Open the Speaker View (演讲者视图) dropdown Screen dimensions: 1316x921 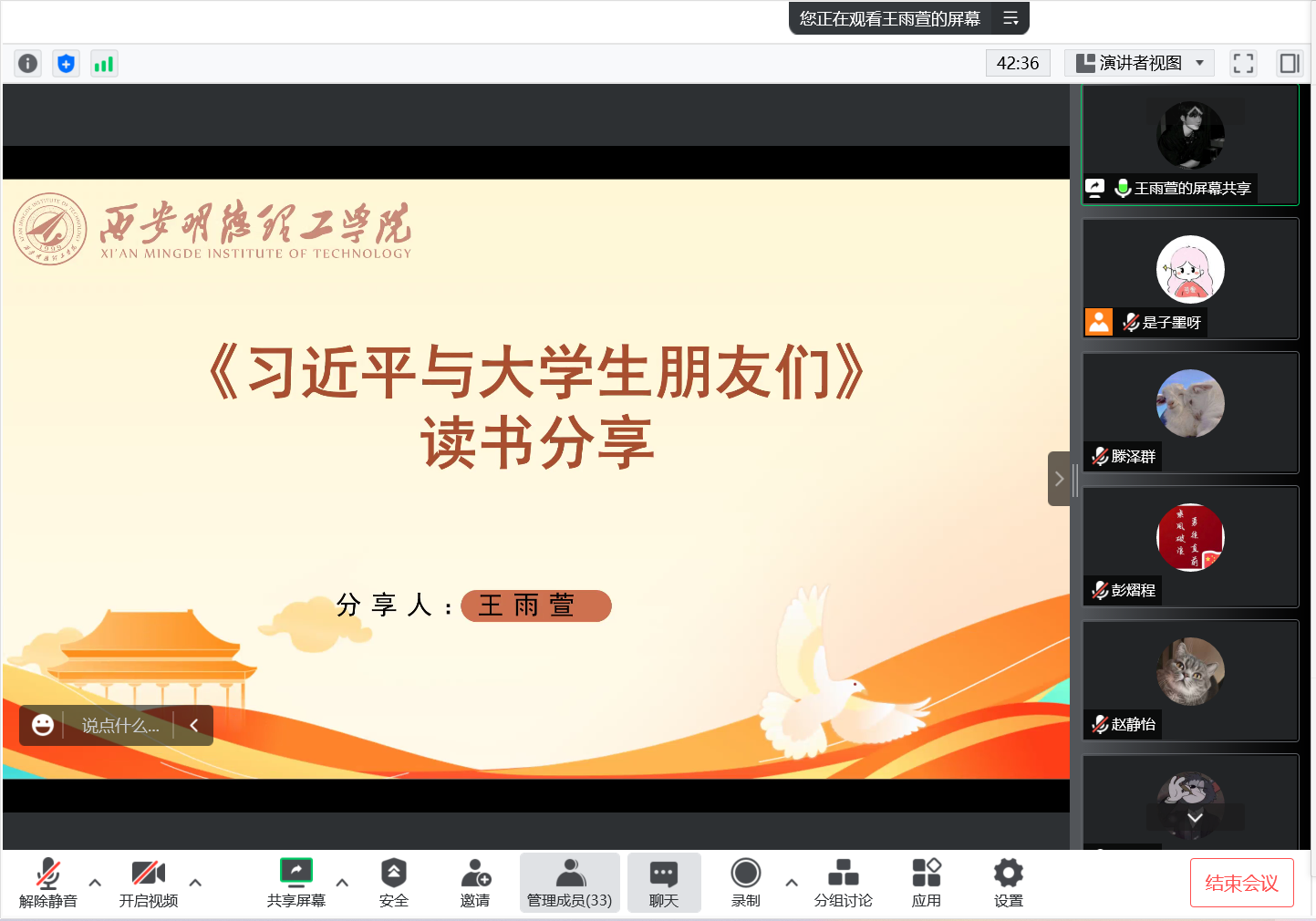tap(1140, 63)
